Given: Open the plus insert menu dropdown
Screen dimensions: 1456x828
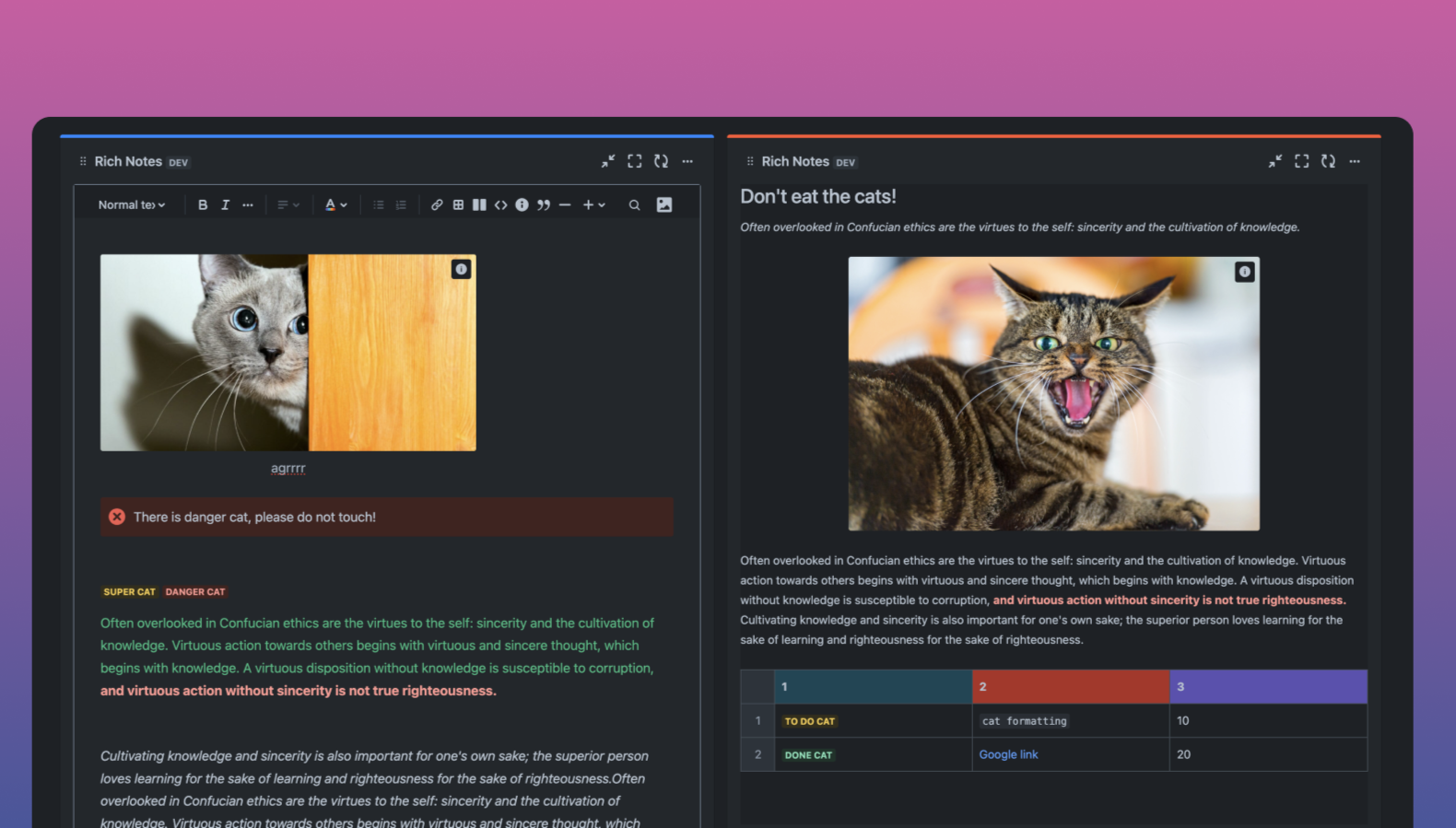Looking at the screenshot, I should pyautogui.click(x=593, y=204).
